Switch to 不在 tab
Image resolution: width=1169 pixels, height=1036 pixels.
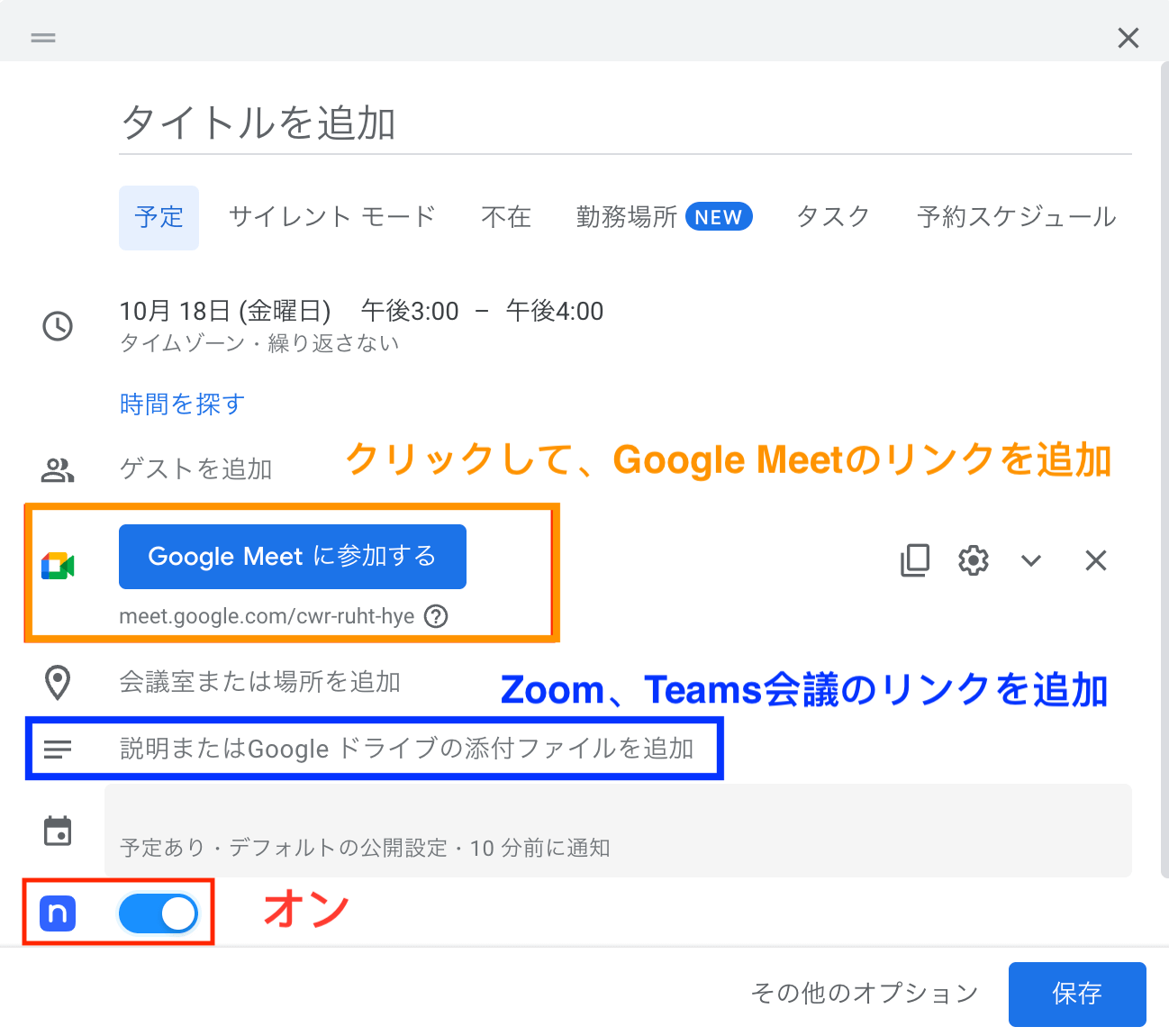click(506, 217)
